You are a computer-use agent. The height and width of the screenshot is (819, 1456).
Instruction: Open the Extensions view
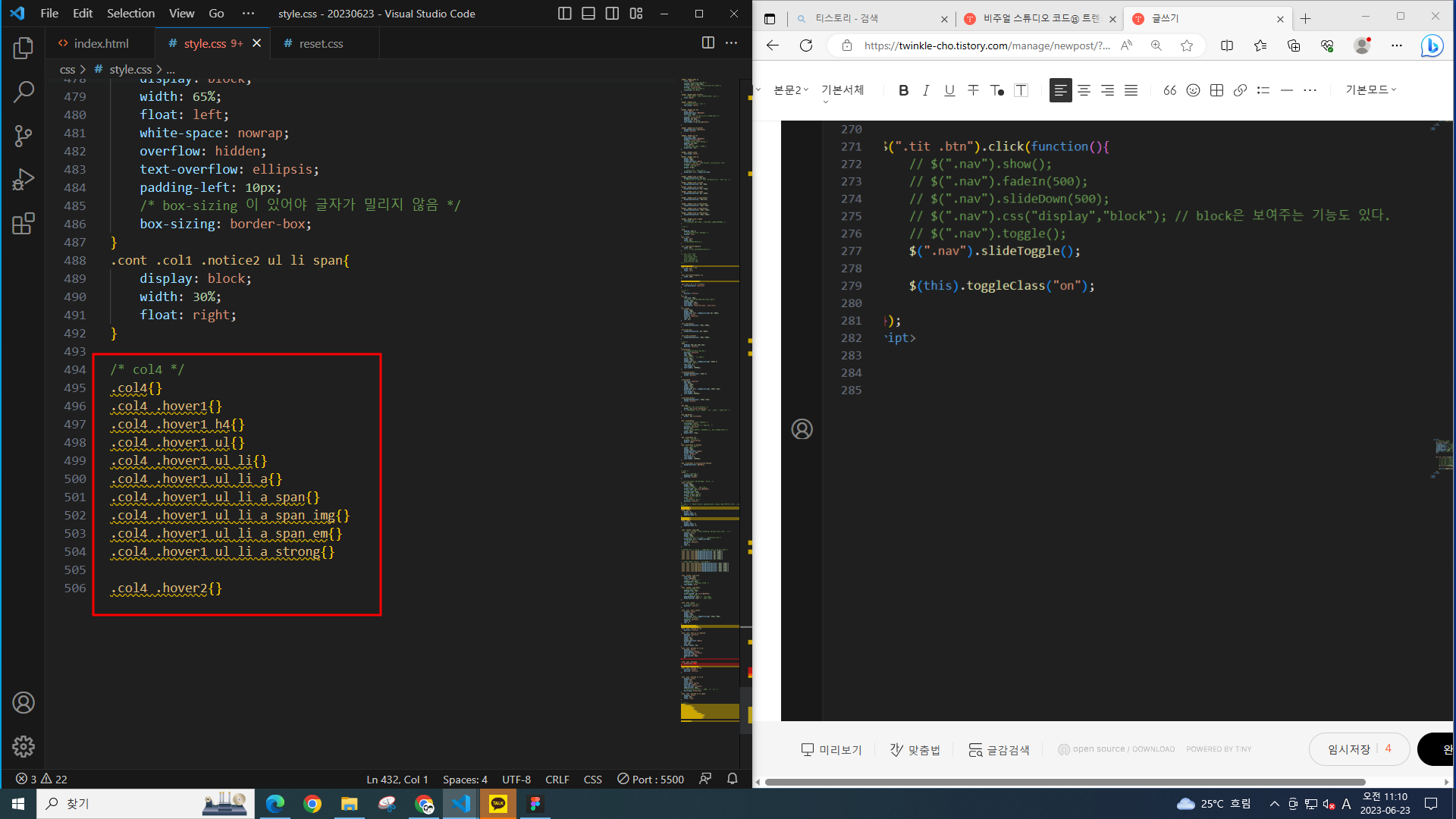24,224
